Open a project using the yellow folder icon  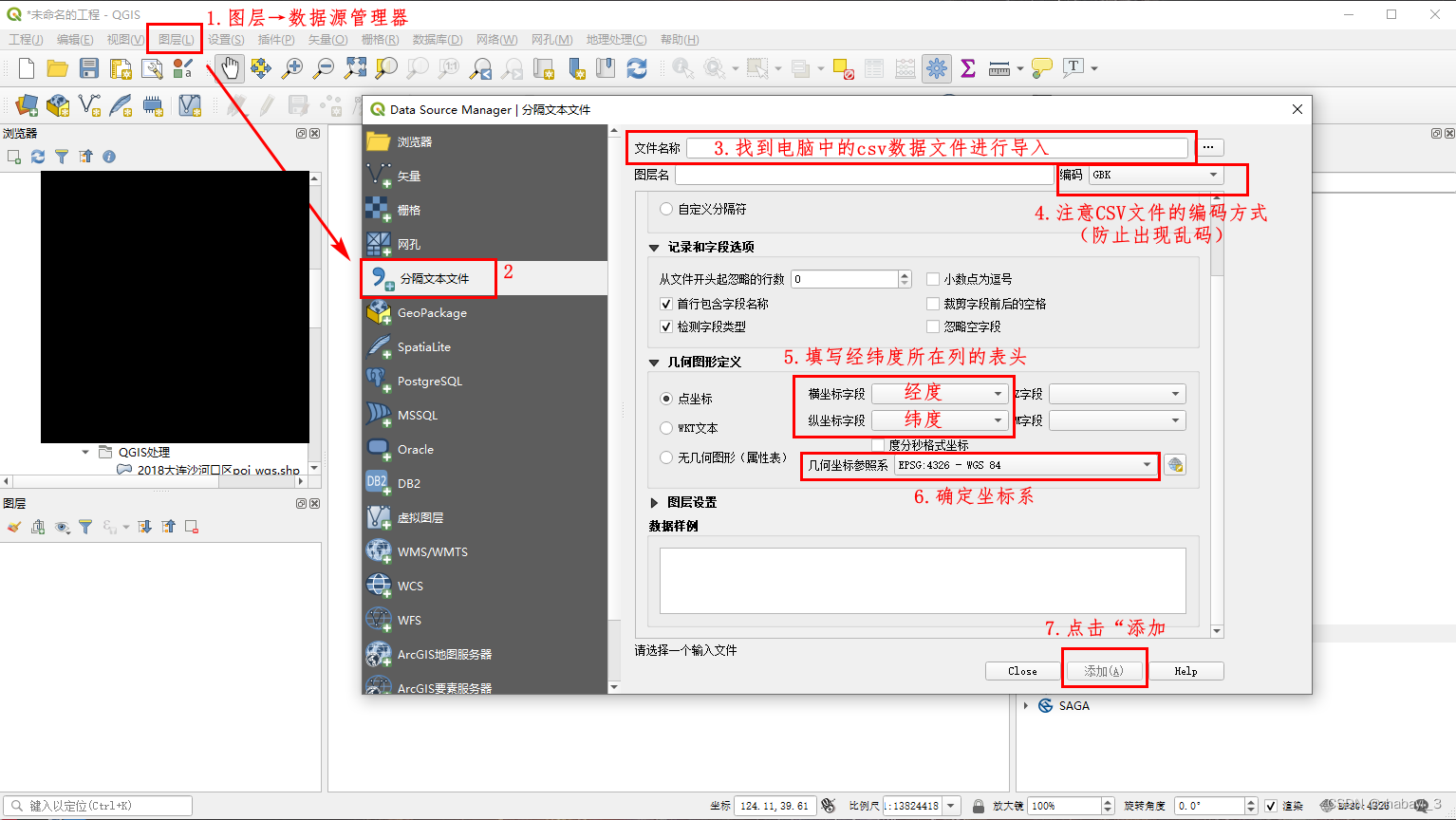click(x=58, y=68)
